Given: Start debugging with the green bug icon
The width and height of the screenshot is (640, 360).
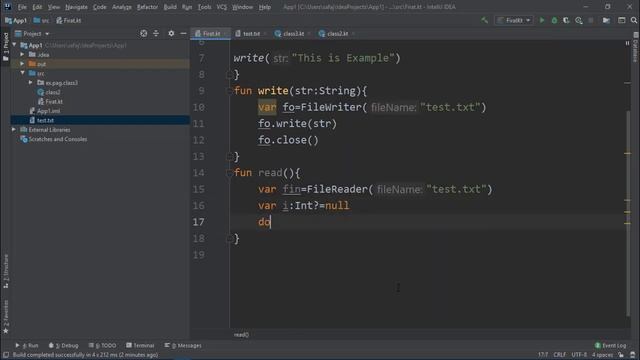Looking at the screenshot, I should (x=554, y=20).
